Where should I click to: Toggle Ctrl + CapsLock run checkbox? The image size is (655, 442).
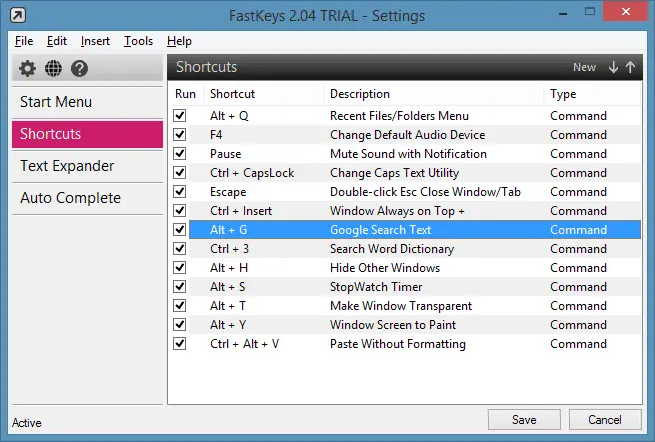coord(180,173)
